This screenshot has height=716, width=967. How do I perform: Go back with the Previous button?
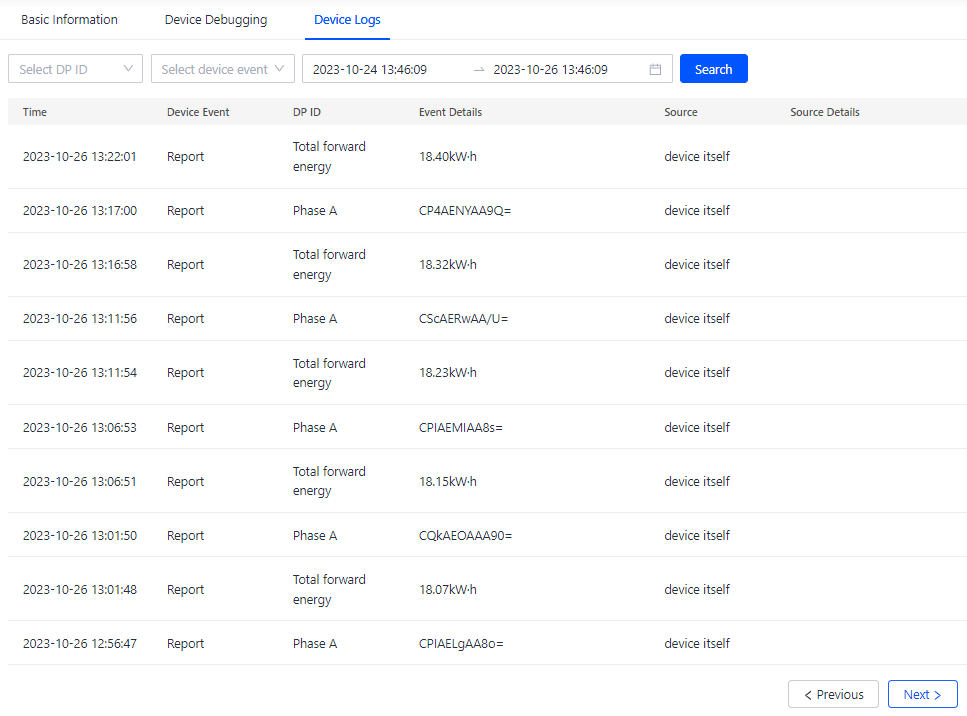(833, 694)
